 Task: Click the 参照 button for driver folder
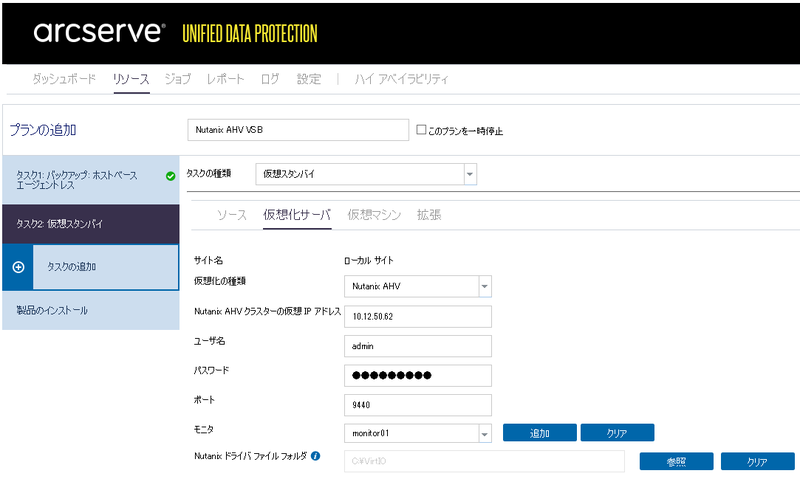tap(677, 462)
